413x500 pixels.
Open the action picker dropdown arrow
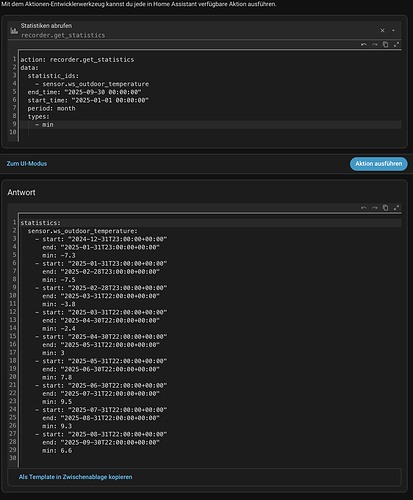tap(393, 30)
